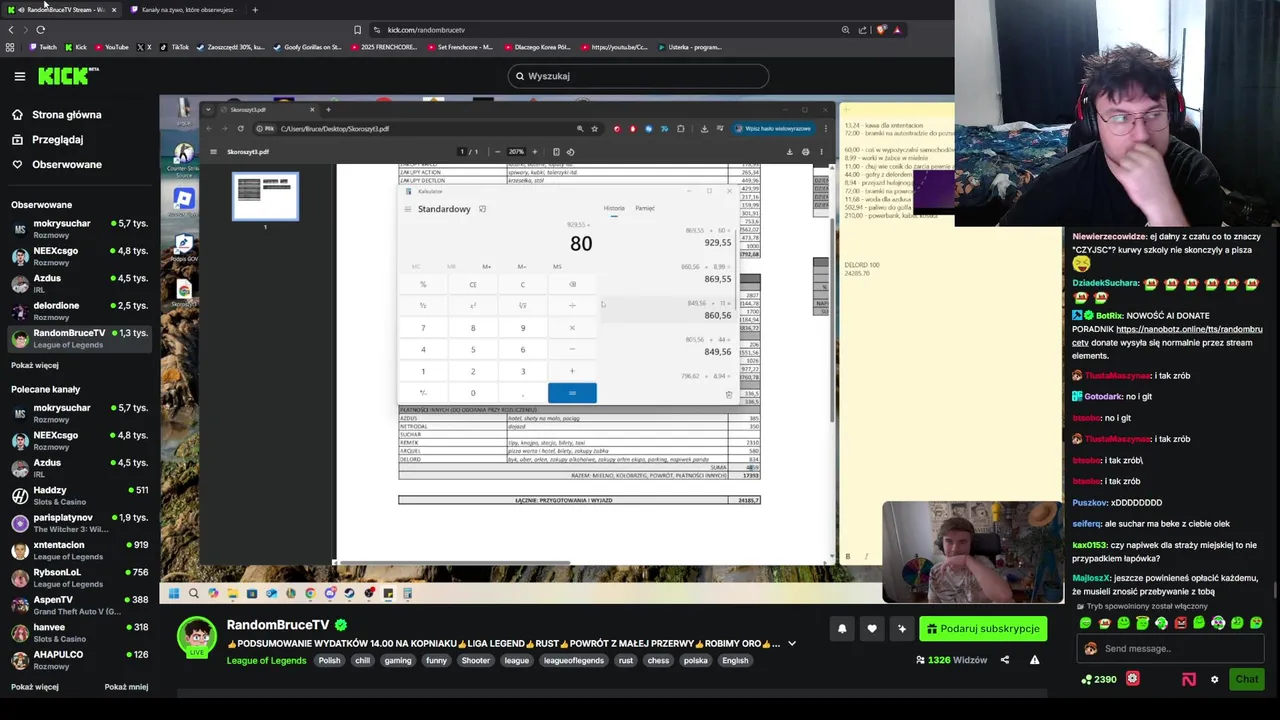Expand recommended channels with bottom Pokaż więcej
The image size is (1280, 720).
click(x=35, y=687)
